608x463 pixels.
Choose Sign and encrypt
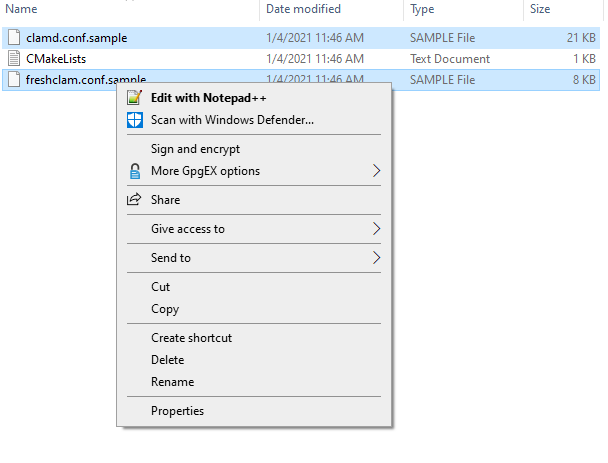(195, 149)
